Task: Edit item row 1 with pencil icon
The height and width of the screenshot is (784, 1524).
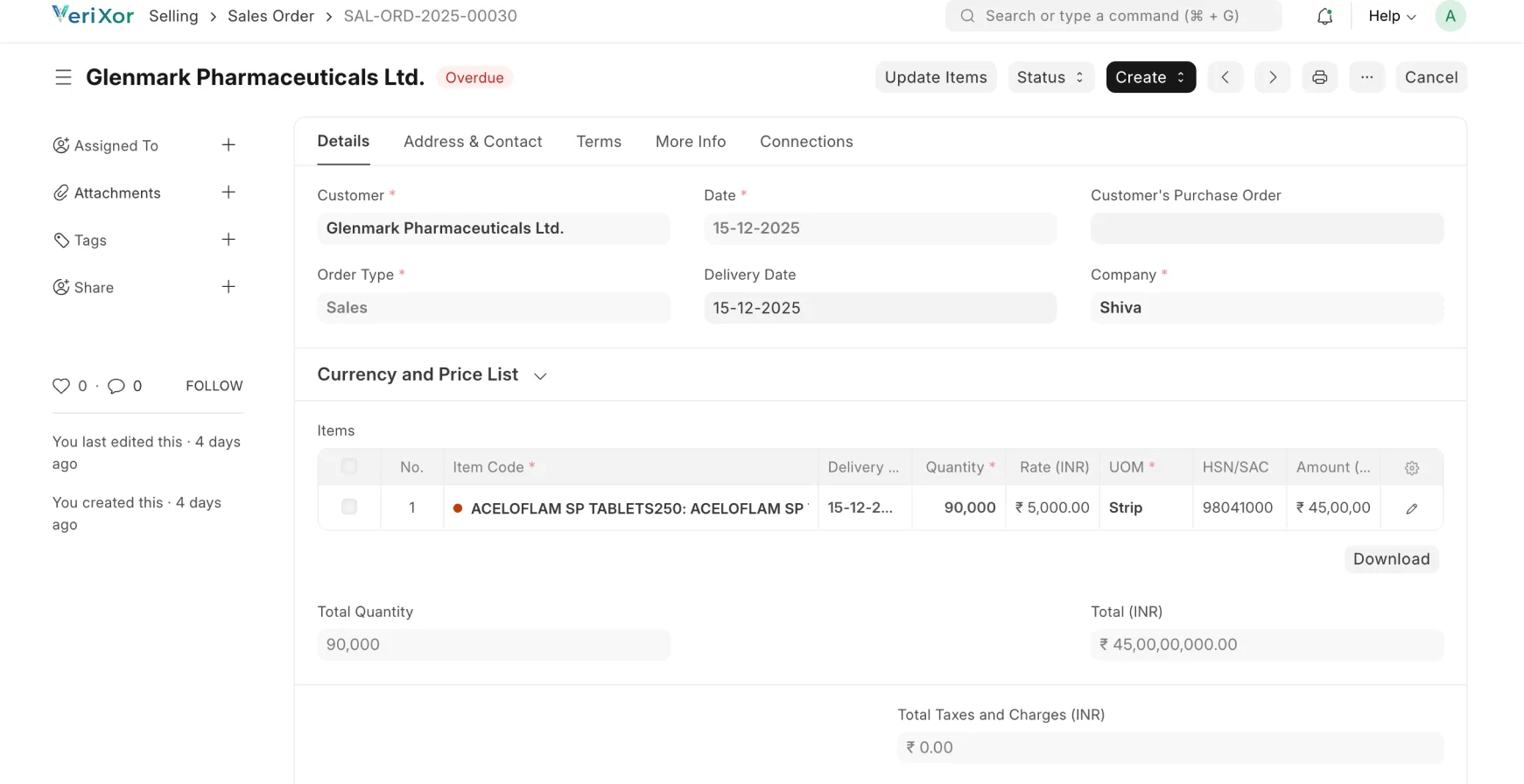Action: click(x=1411, y=508)
